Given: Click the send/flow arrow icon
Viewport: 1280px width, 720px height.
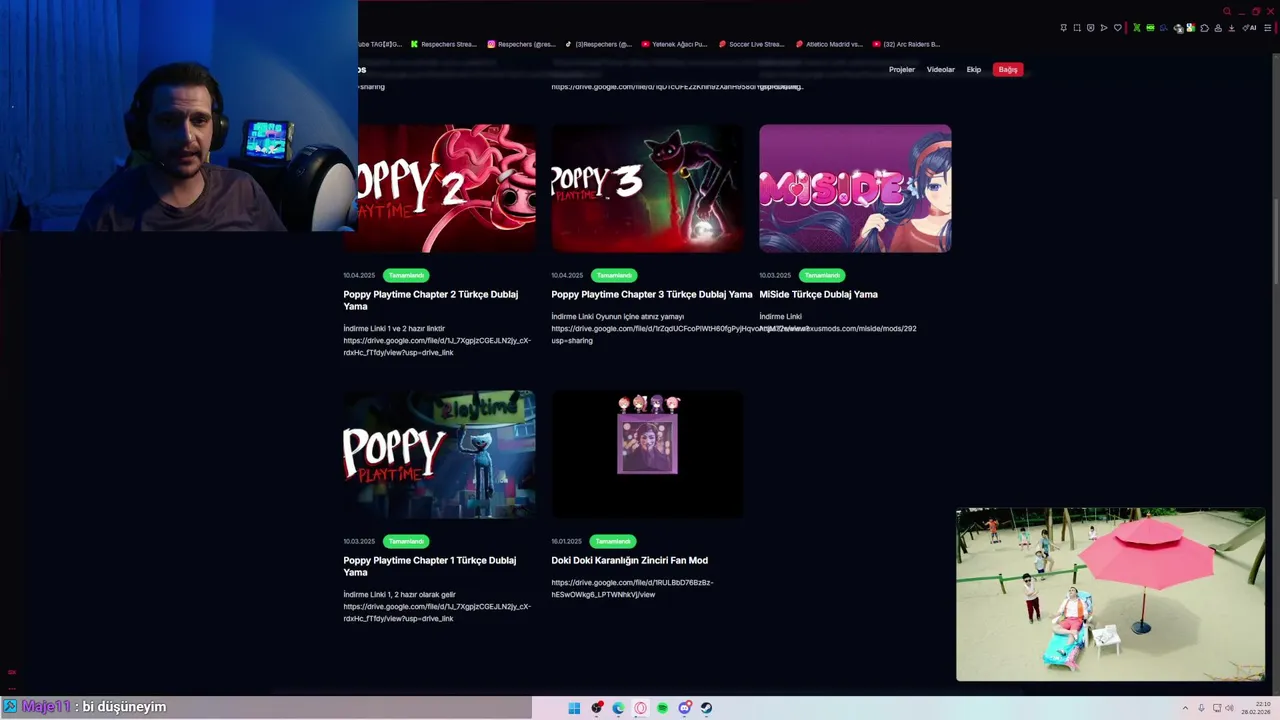Looking at the screenshot, I should (1104, 28).
